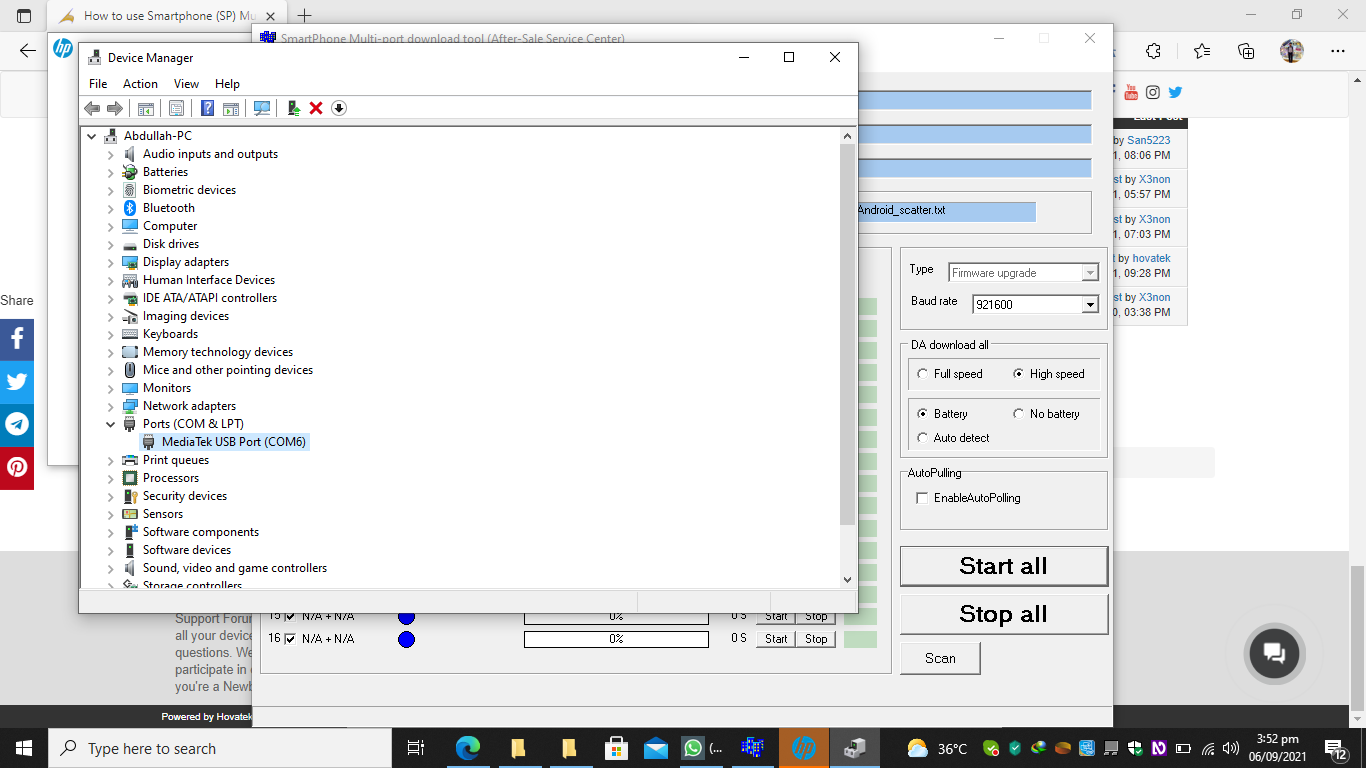Open the Type Firmware upgrade dropdown
Viewport: 1366px width, 768px height.
click(x=1090, y=273)
